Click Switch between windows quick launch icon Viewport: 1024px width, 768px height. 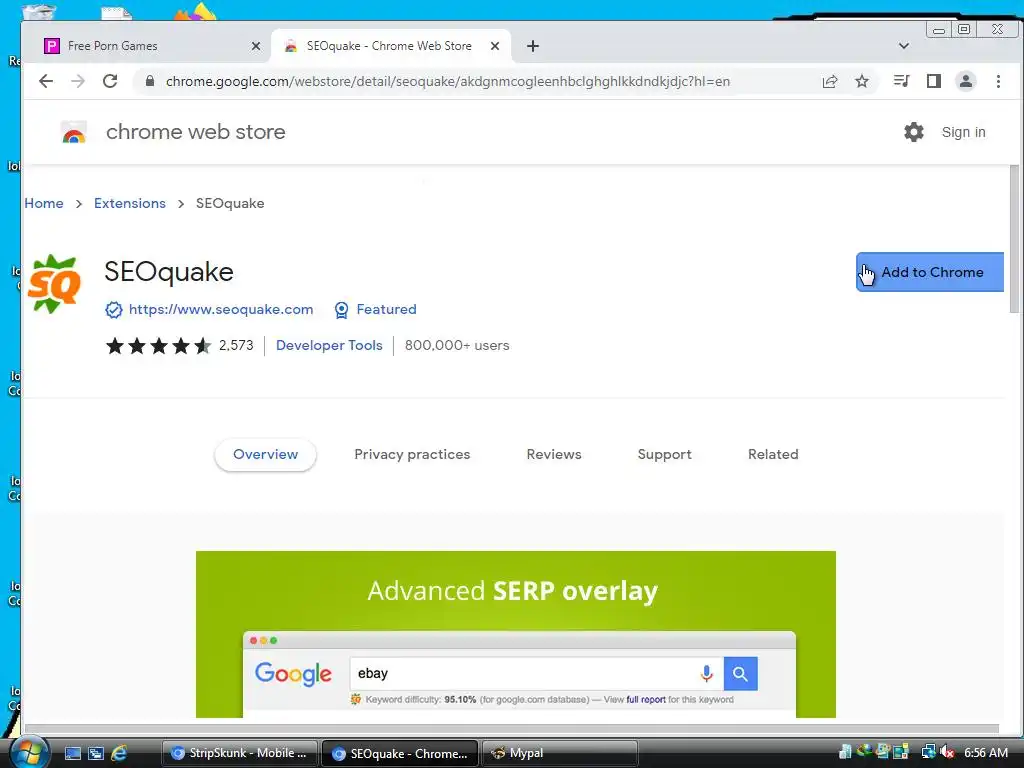click(96, 754)
